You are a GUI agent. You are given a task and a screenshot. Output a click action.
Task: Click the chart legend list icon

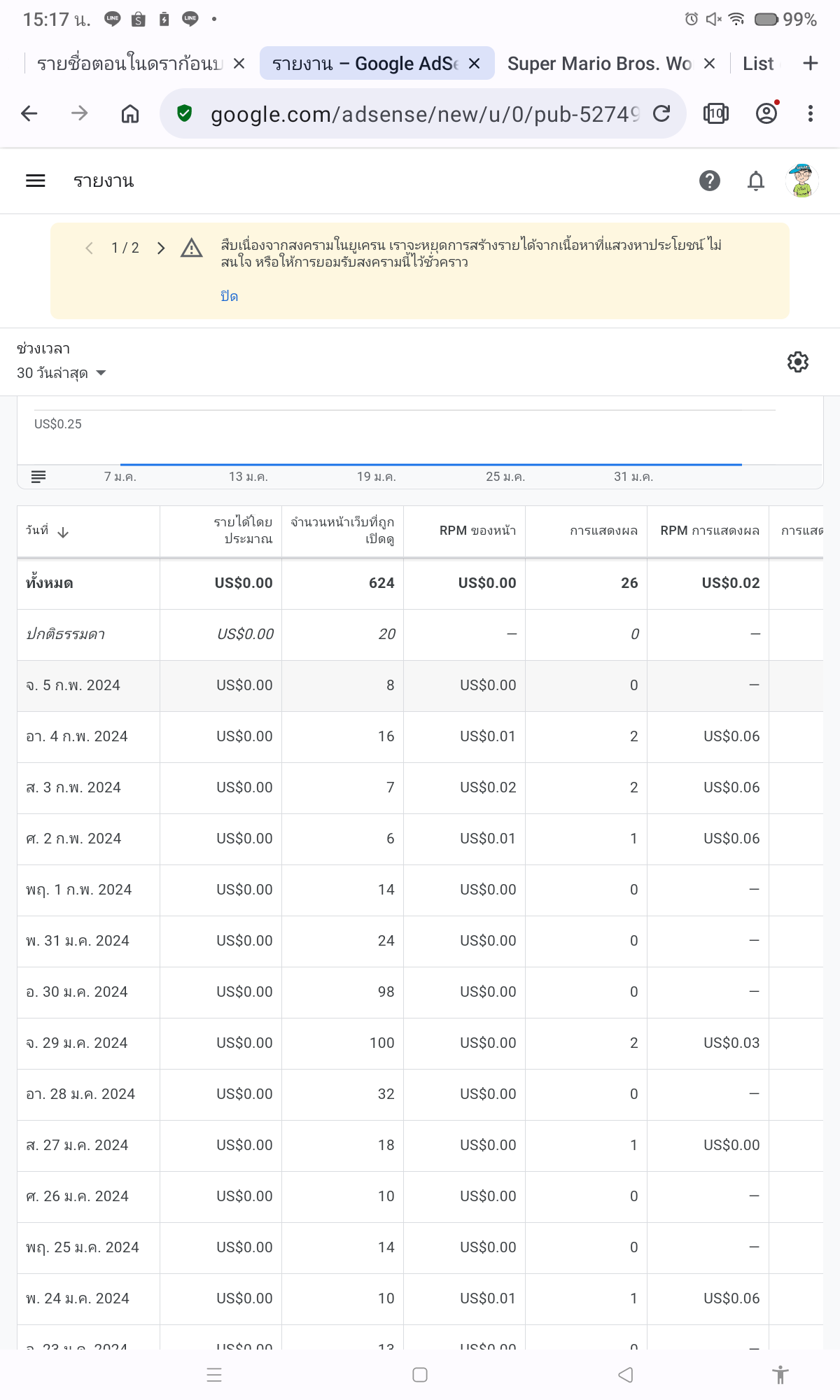(38, 477)
